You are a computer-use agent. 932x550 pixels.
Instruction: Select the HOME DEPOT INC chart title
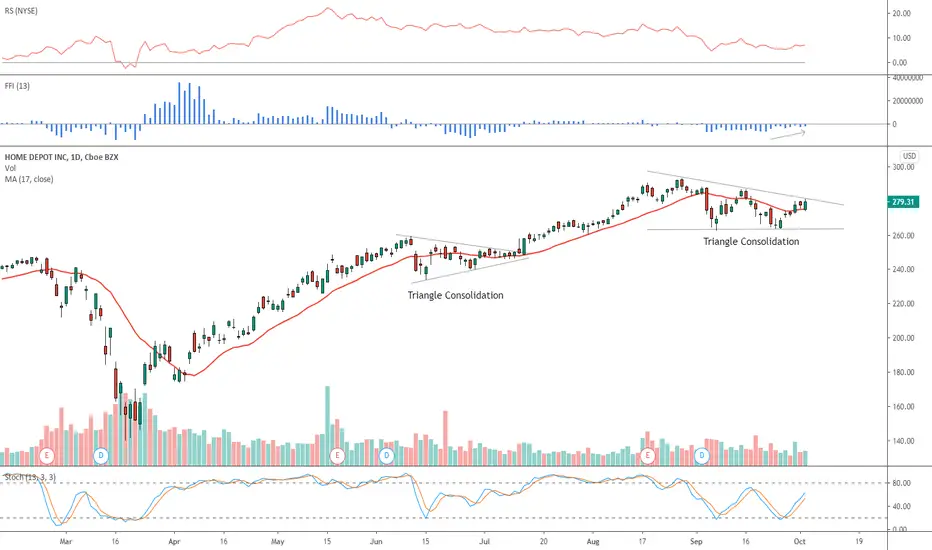[x=61, y=157]
